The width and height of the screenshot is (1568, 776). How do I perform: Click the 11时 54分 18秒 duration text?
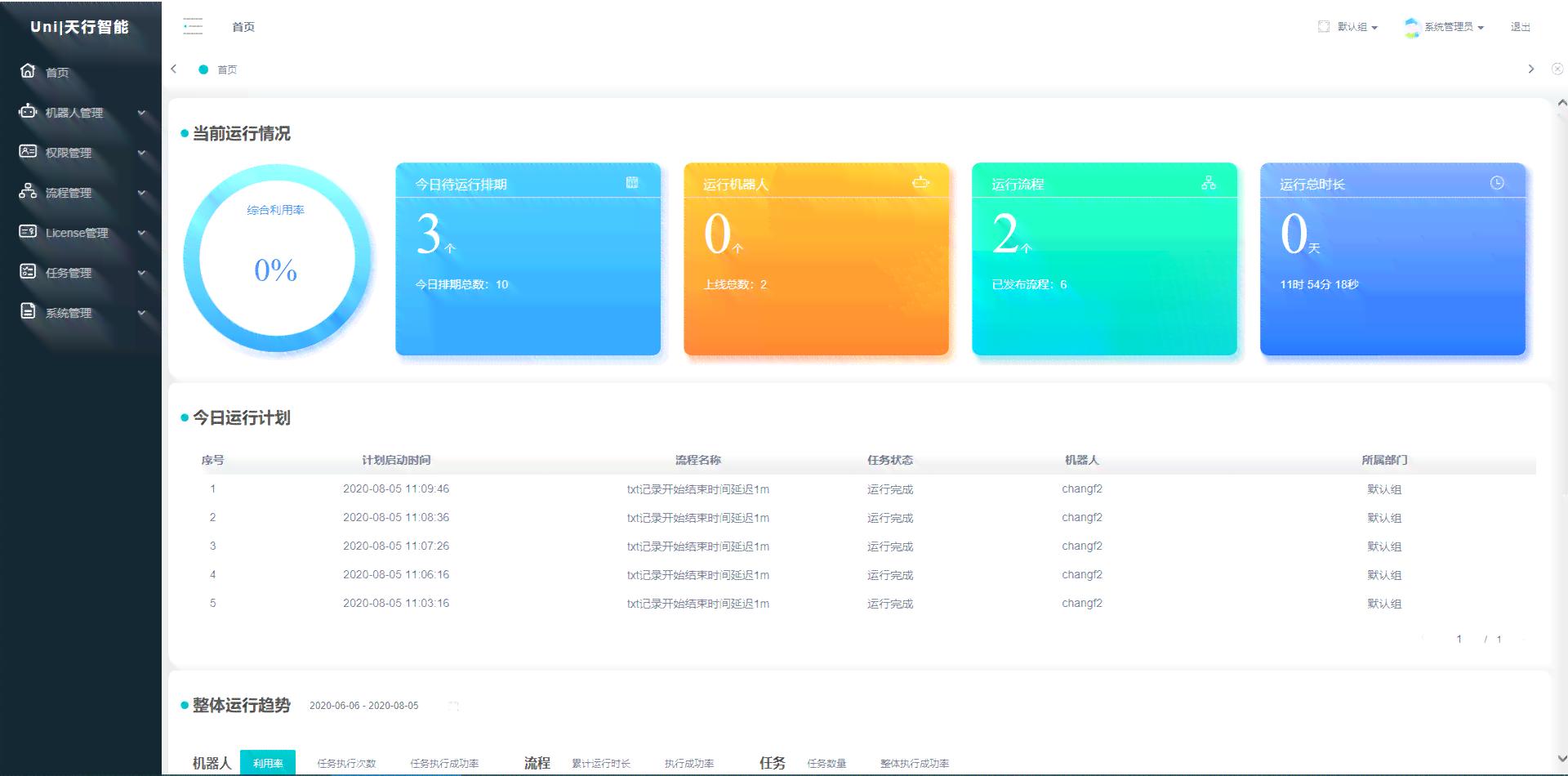tap(1319, 284)
